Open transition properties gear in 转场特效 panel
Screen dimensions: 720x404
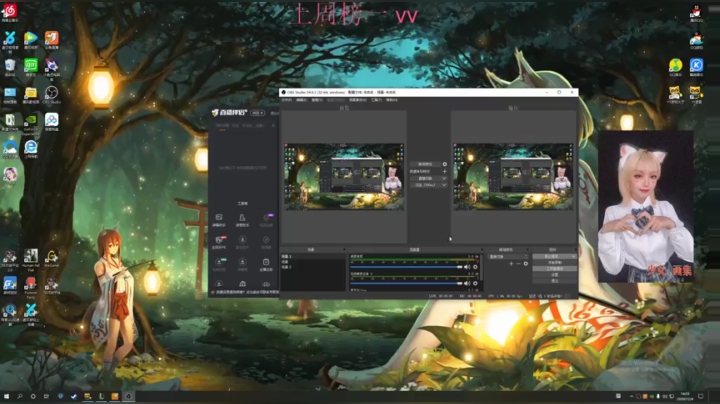tap(526, 264)
